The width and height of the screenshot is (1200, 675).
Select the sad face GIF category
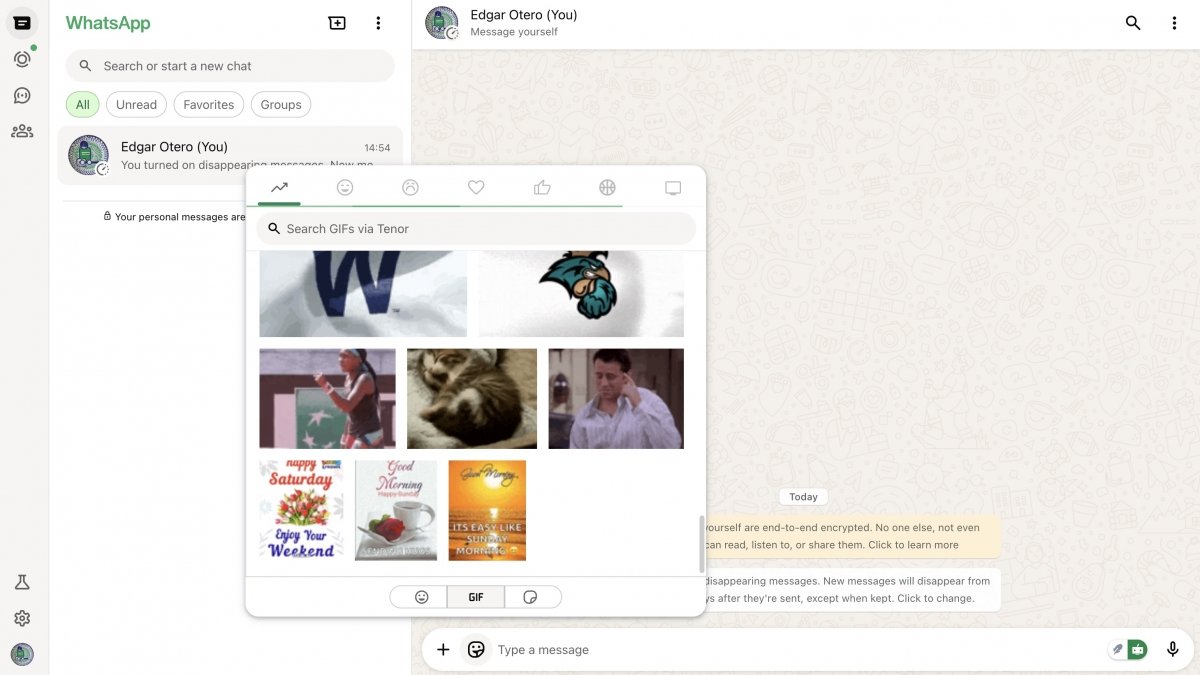point(410,187)
